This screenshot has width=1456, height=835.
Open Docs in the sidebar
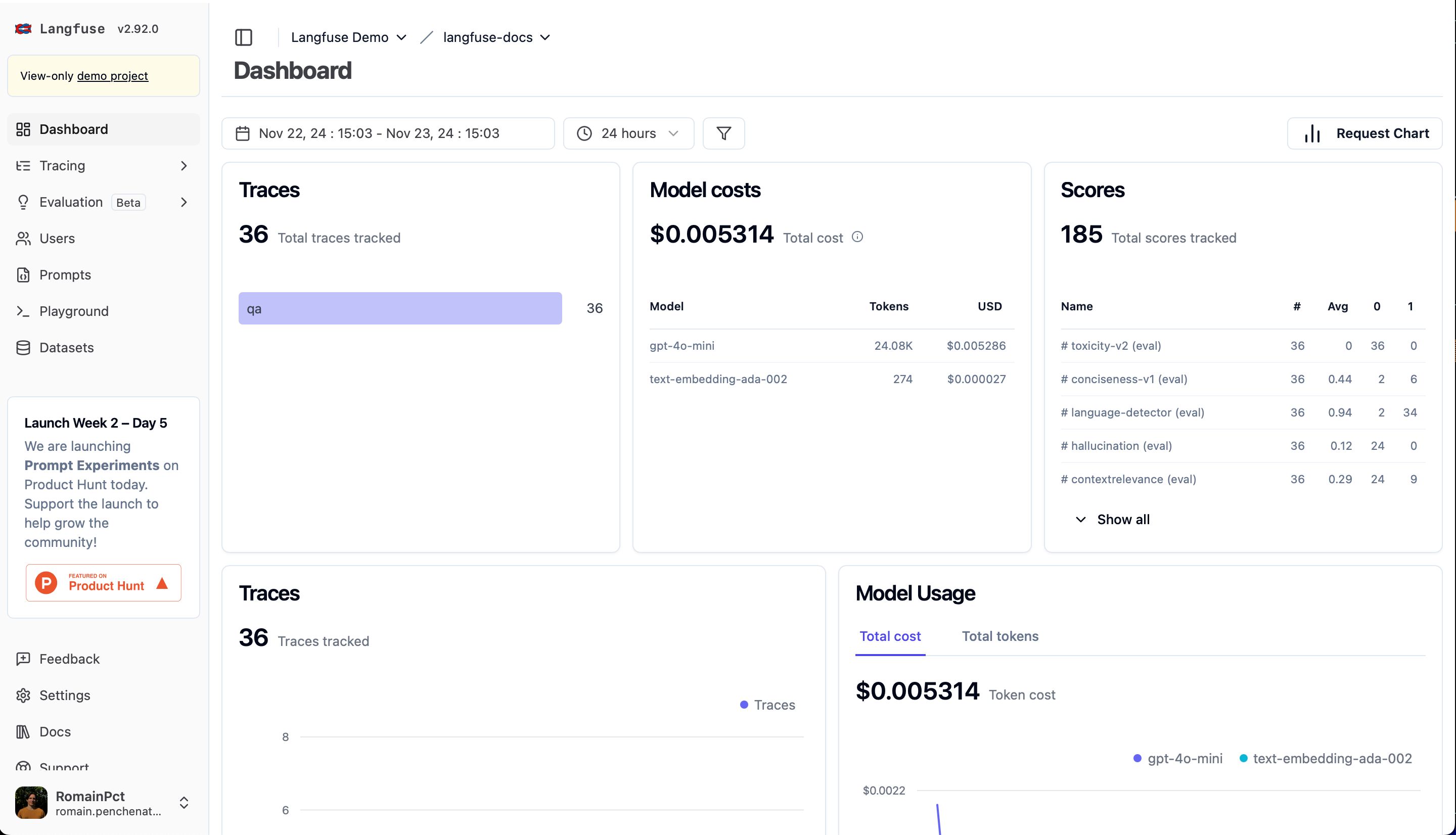[x=104, y=732]
